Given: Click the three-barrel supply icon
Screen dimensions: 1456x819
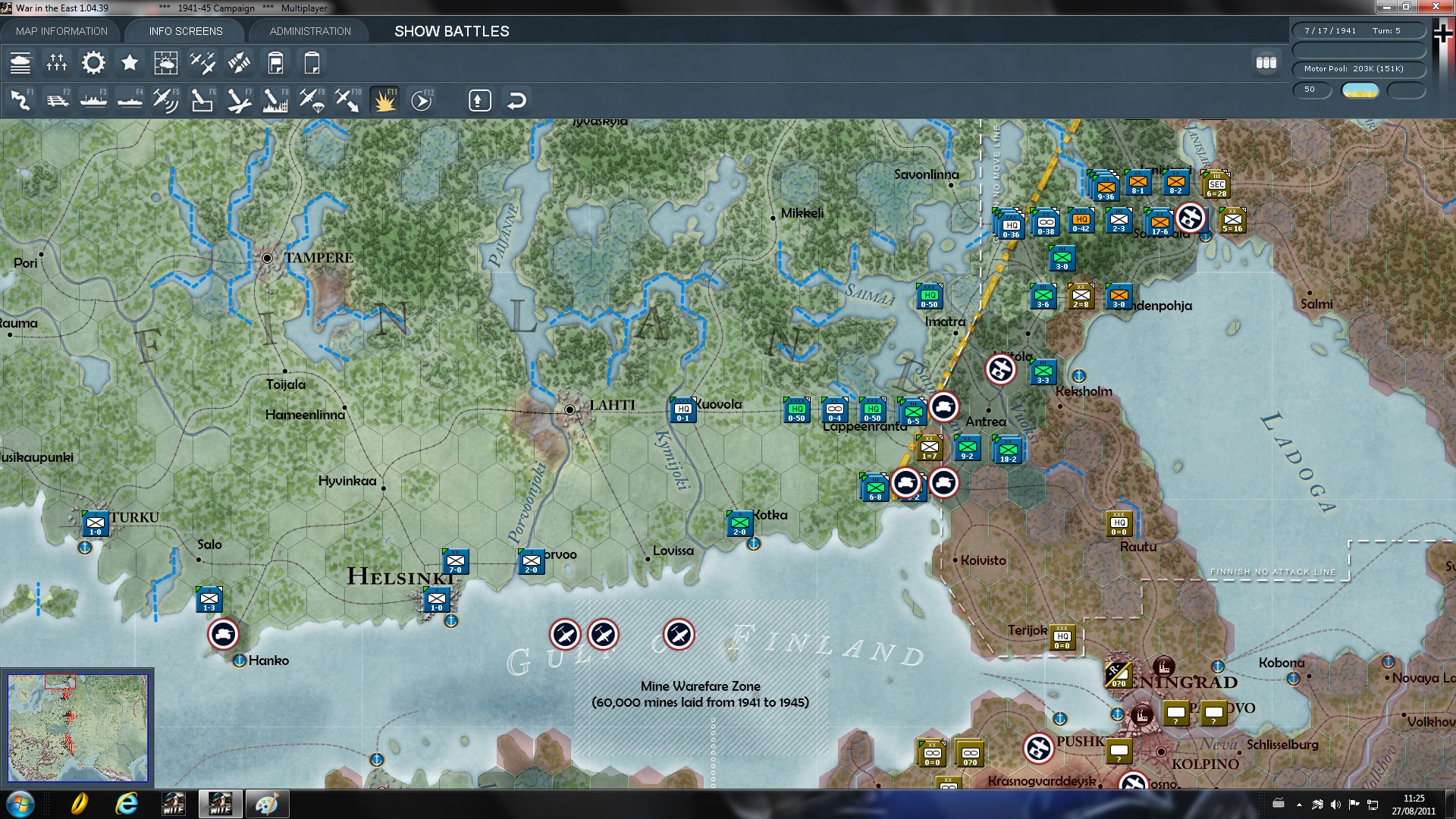Looking at the screenshot, I should pyautogui.click(x=1266, y=63).
